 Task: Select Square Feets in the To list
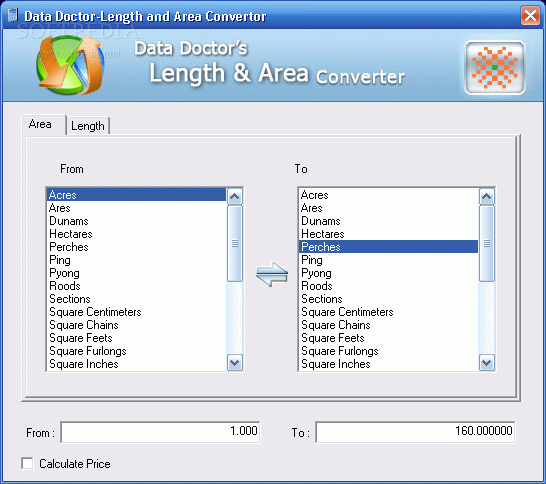(389, 338)
